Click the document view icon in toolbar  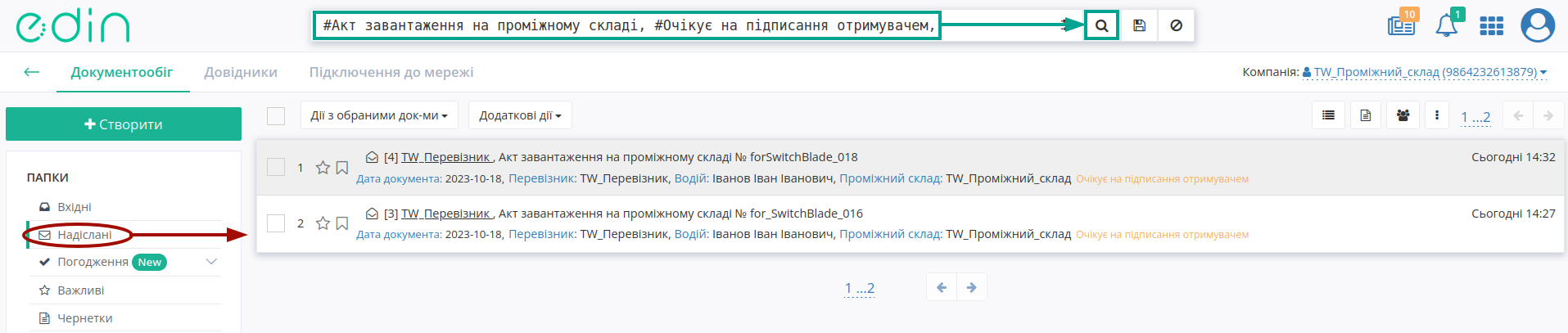click(1365, 115)
